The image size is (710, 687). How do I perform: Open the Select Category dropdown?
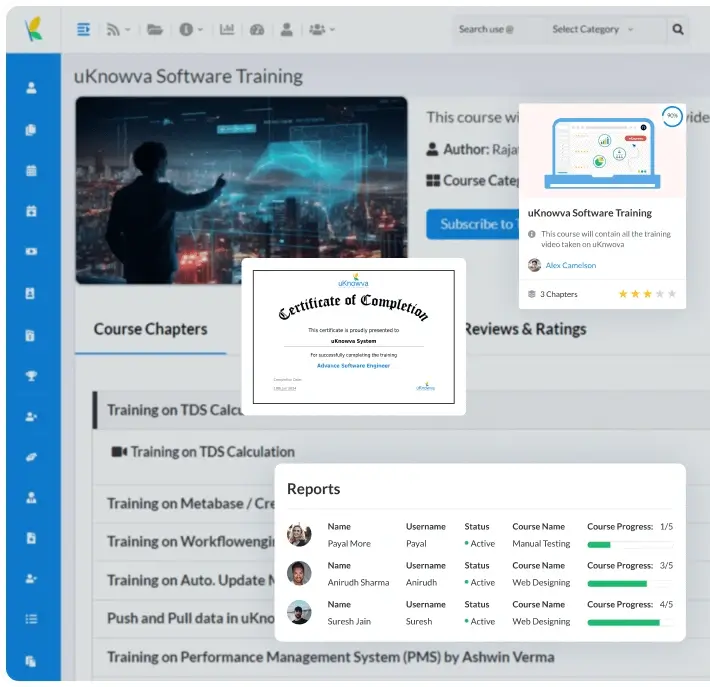[593, 29]
